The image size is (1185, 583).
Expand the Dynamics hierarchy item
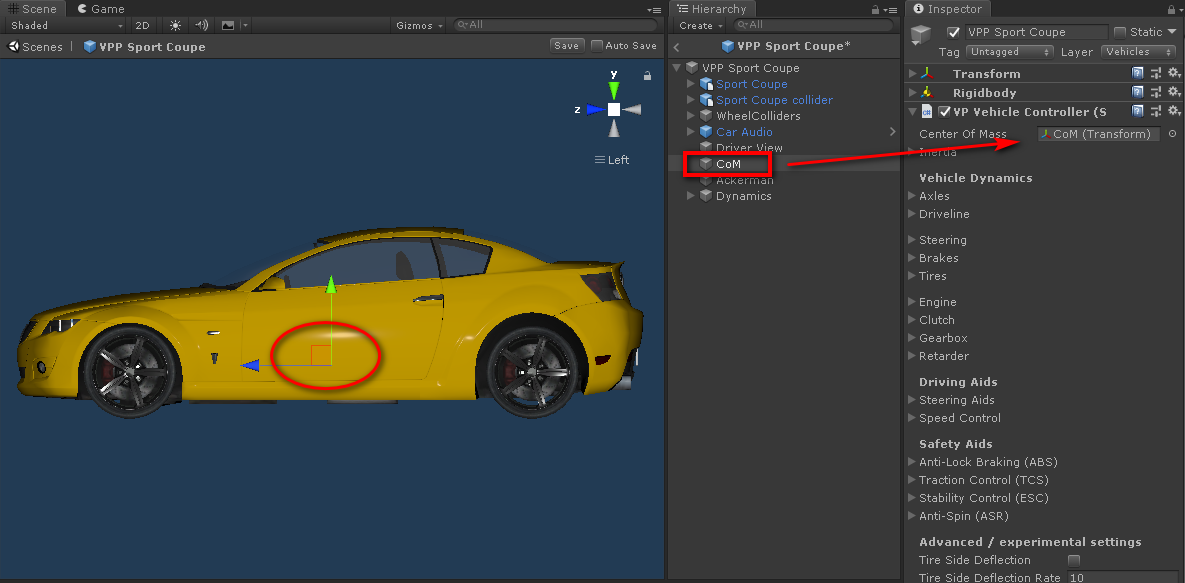coord(691,196)
